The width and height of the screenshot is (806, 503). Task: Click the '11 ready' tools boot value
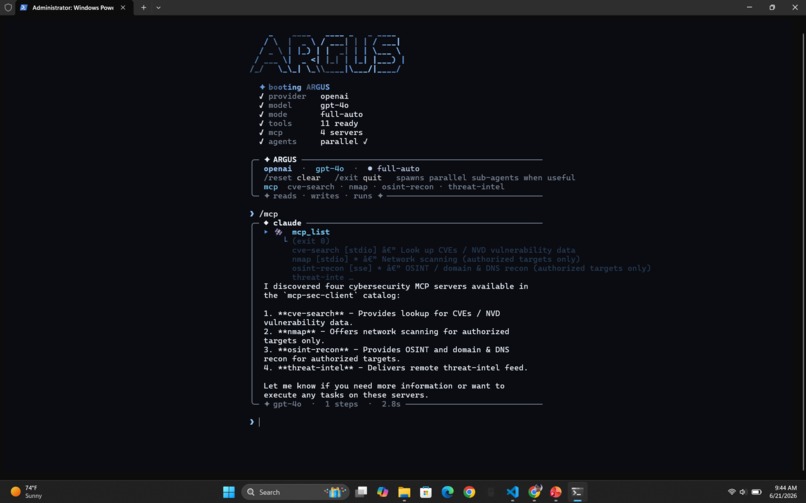[339, 123]
